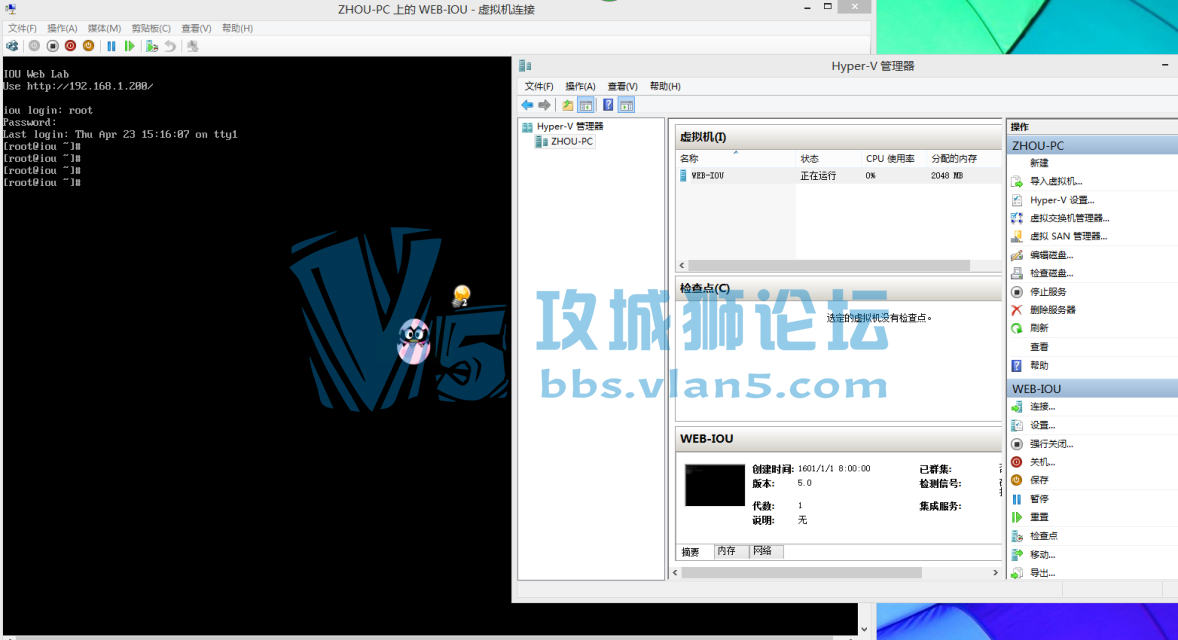Sort by 分配的内存 column header
The height and width of the screenshot is (640, 1178).
coord(964,158)
